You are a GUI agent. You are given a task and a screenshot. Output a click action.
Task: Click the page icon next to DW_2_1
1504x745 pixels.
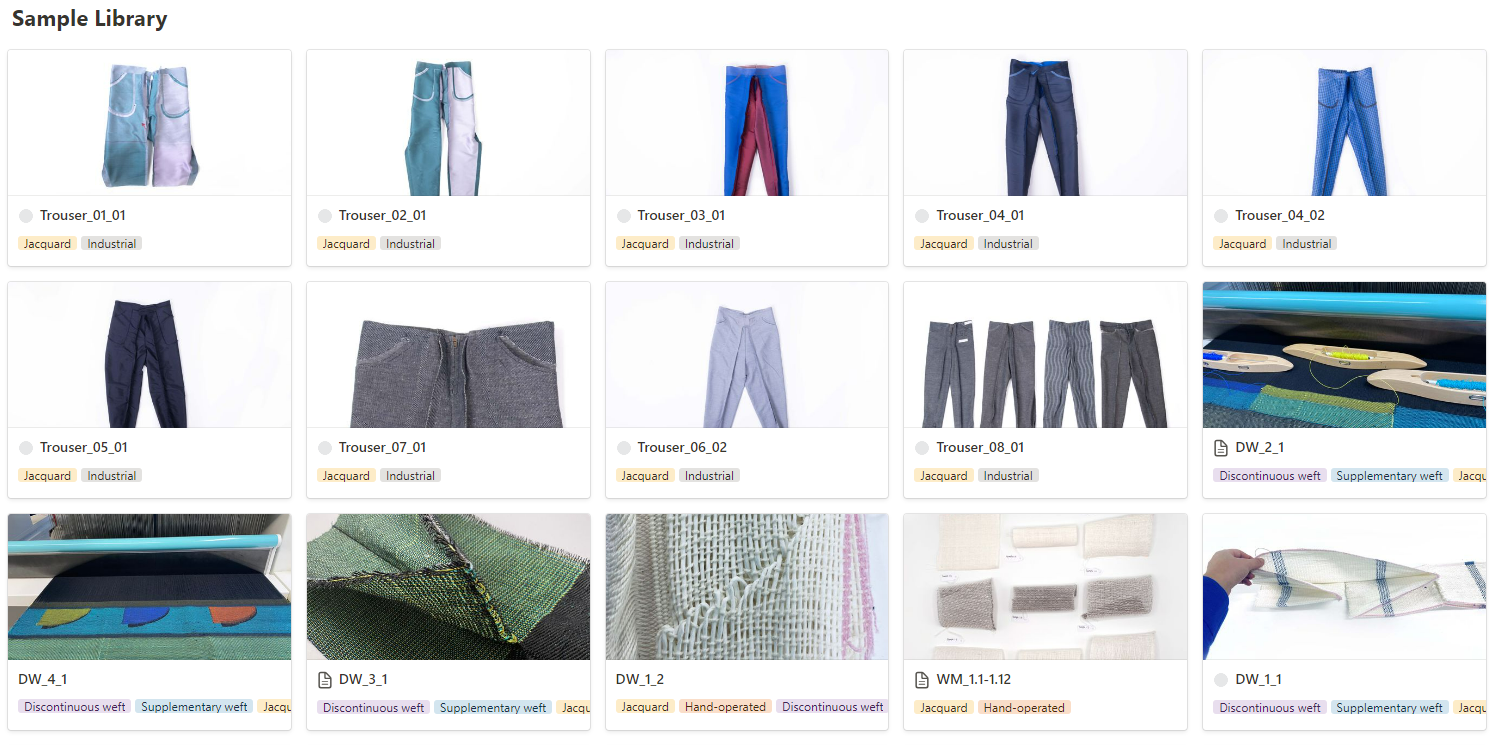1220,448
